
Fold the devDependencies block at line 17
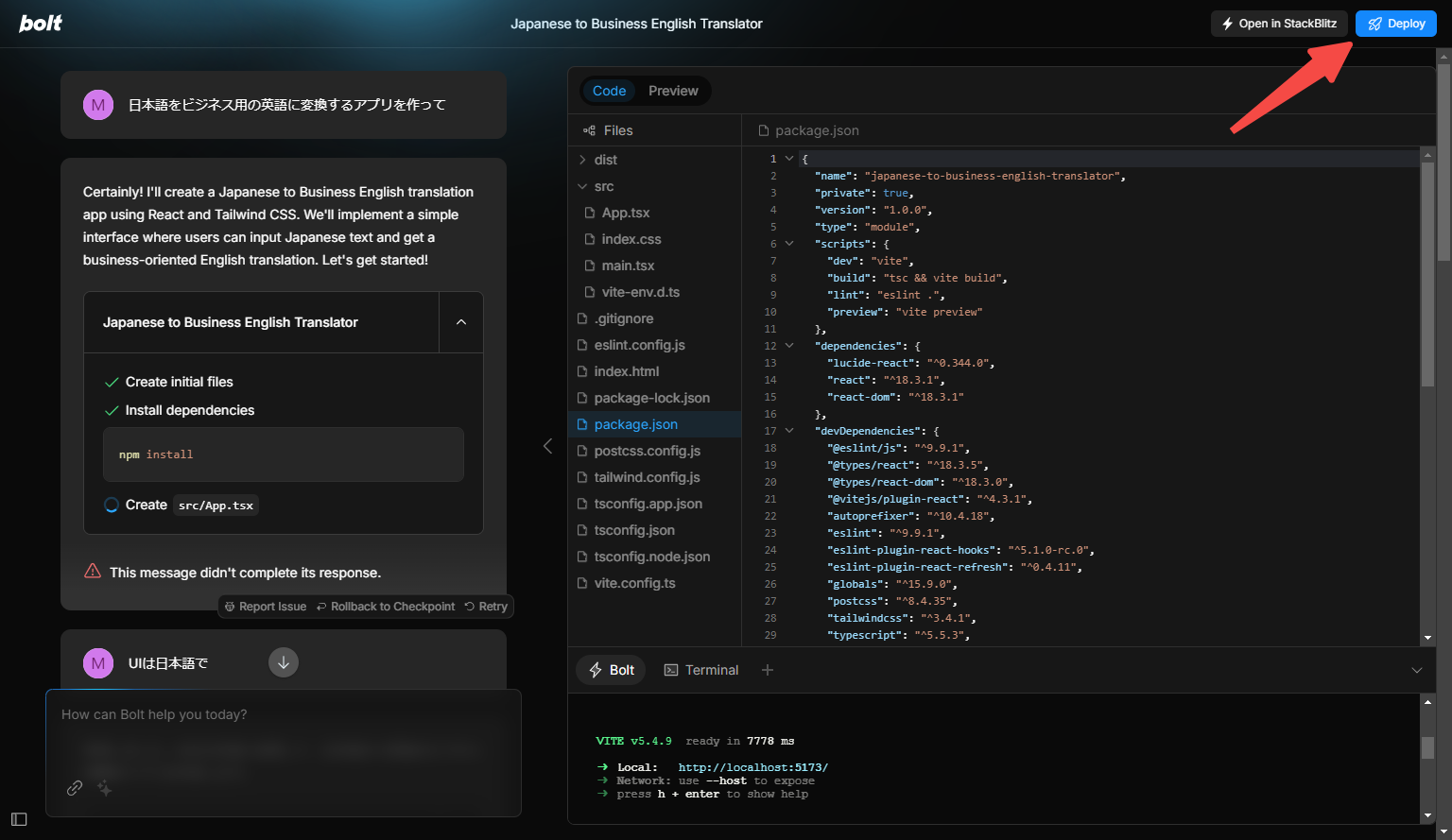tap(789, 431)
